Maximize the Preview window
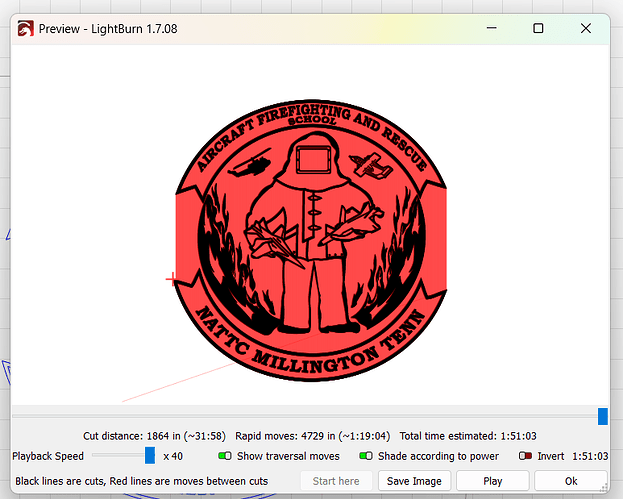Image resolution: width=623 pixels, height=499 pixels. pos(538,28)
